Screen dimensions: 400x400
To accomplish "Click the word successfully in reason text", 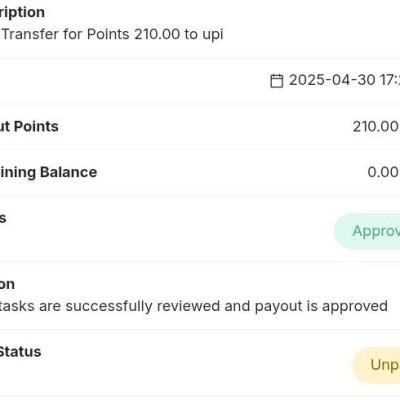I will pos(109,306).
